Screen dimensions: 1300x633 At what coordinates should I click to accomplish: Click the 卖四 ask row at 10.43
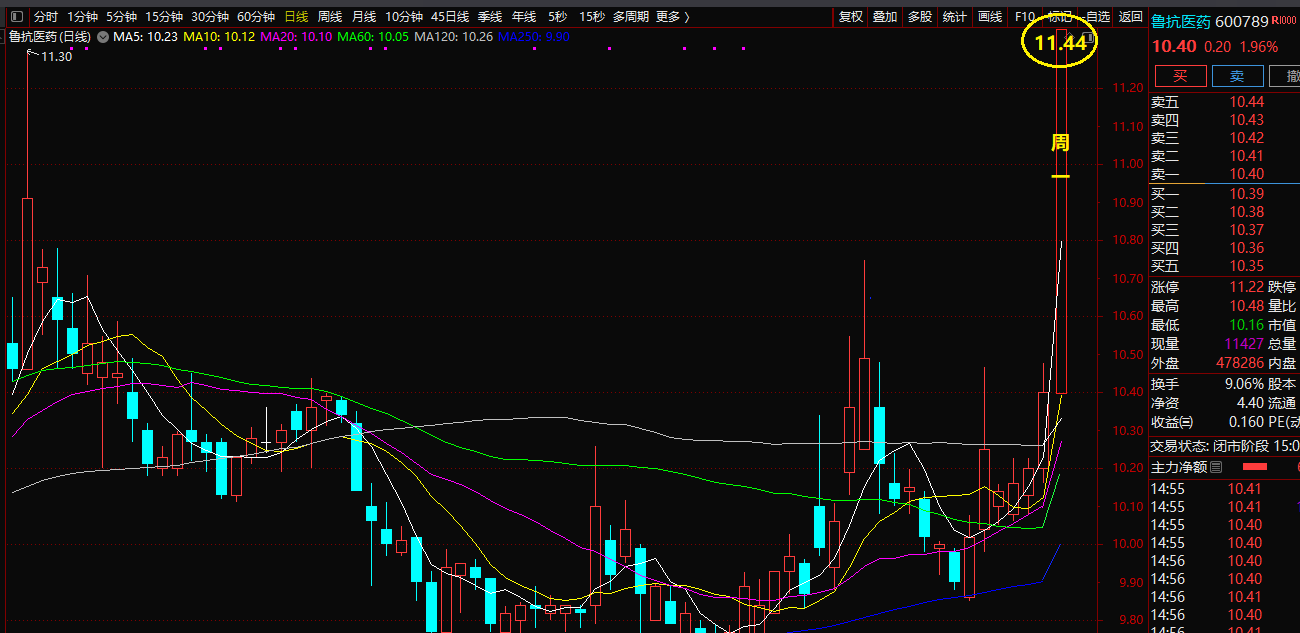tap(1225, 120)
